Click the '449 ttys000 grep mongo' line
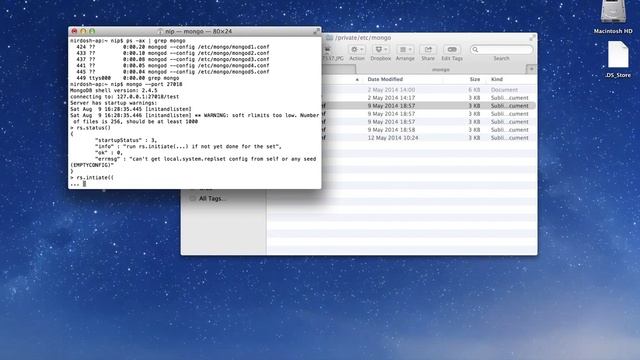640x360 pixels. (x=127, y=78)
